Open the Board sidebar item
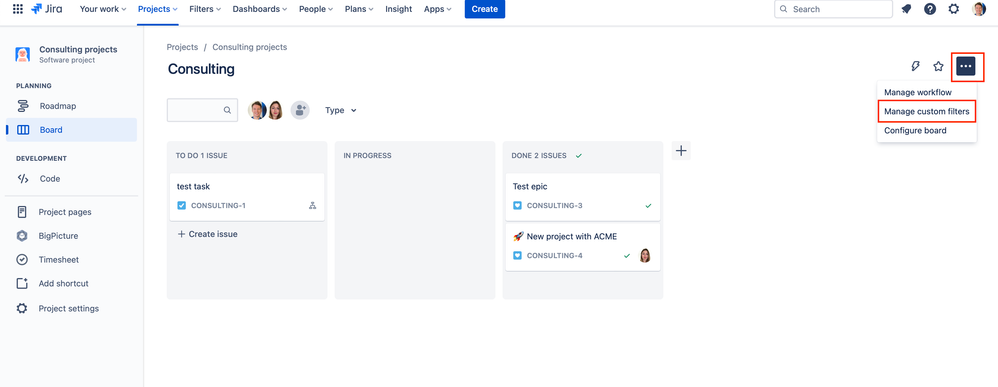The height and width of the screenshot is (387, 998). (x=71, y=130)
